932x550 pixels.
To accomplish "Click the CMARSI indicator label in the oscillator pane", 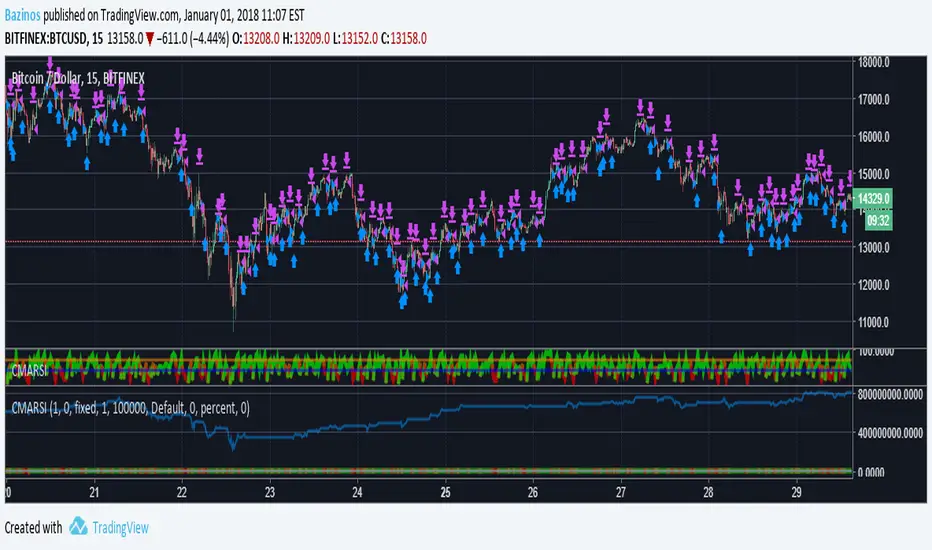I will (29, 371).
